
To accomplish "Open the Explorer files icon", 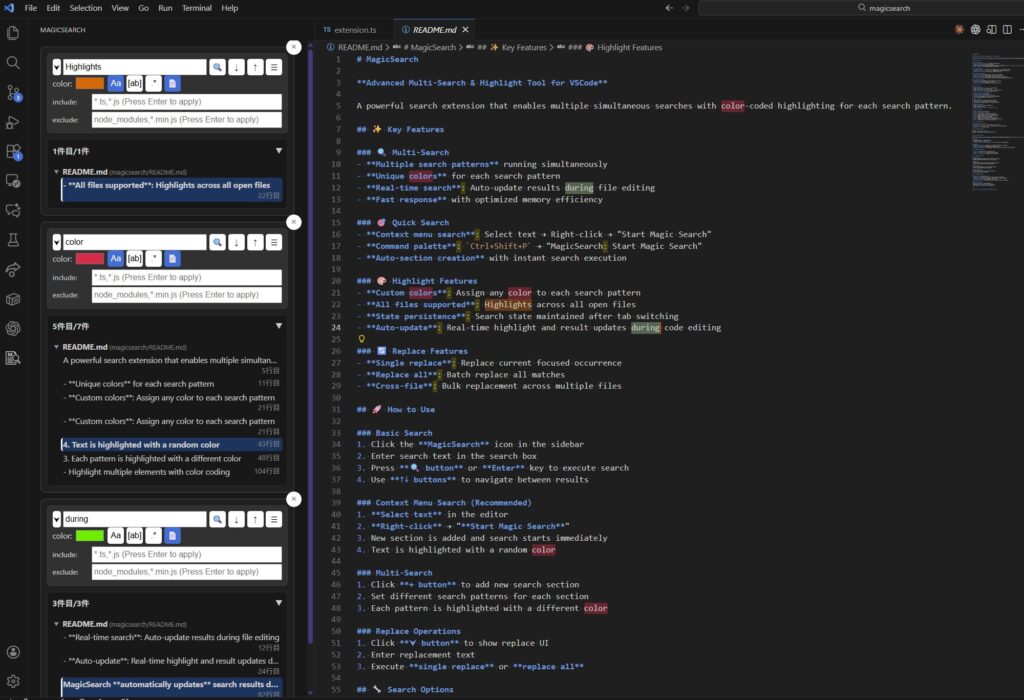I will click(14, 32).
